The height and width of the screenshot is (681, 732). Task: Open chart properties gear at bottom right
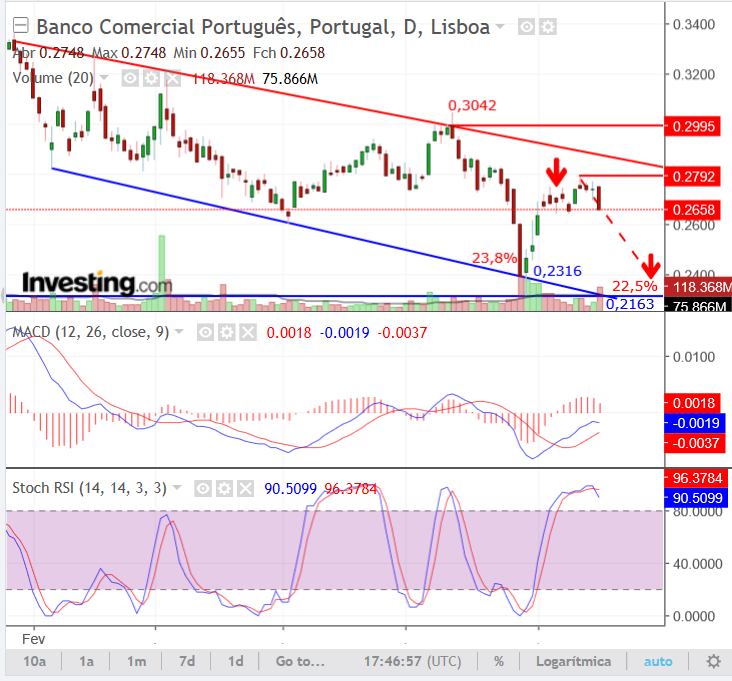(x=713, y=661)
